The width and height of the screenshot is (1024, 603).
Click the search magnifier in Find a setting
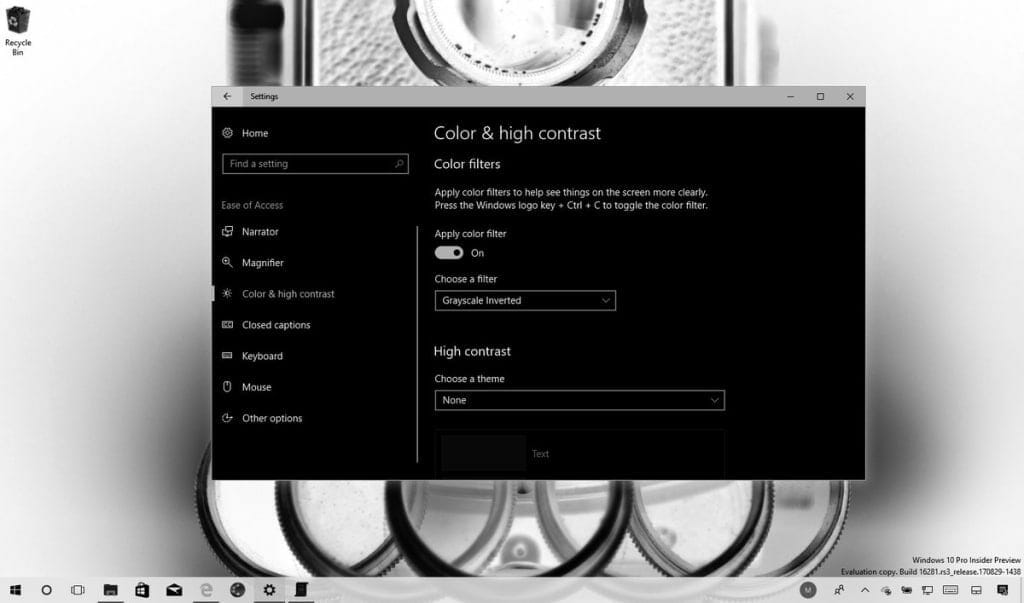tap(399, 164)
